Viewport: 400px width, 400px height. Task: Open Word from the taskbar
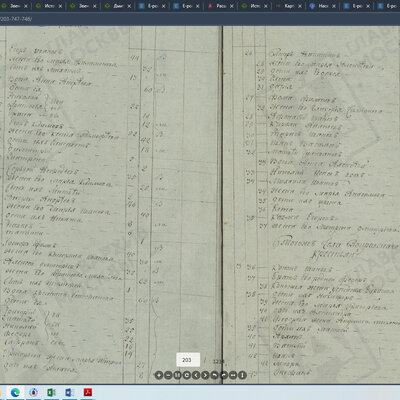pyautogui.click(x=69, y=392)
